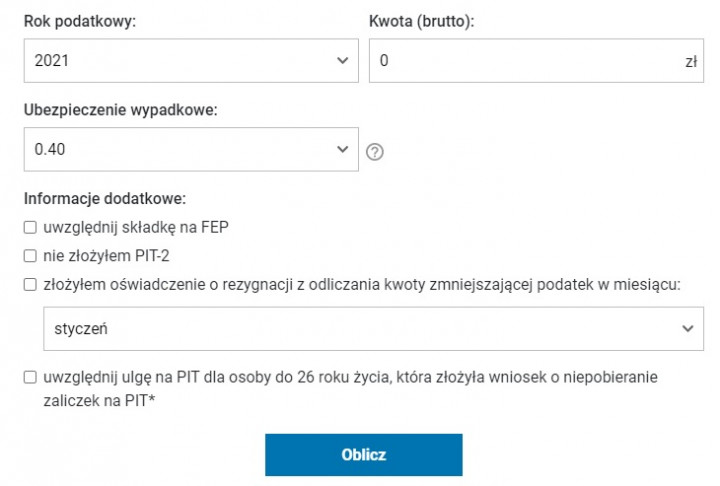This screenshot has height=486, width=720.
Task: Click the nie złożyłem PIT-2 label text
Action: coord(107,256)
